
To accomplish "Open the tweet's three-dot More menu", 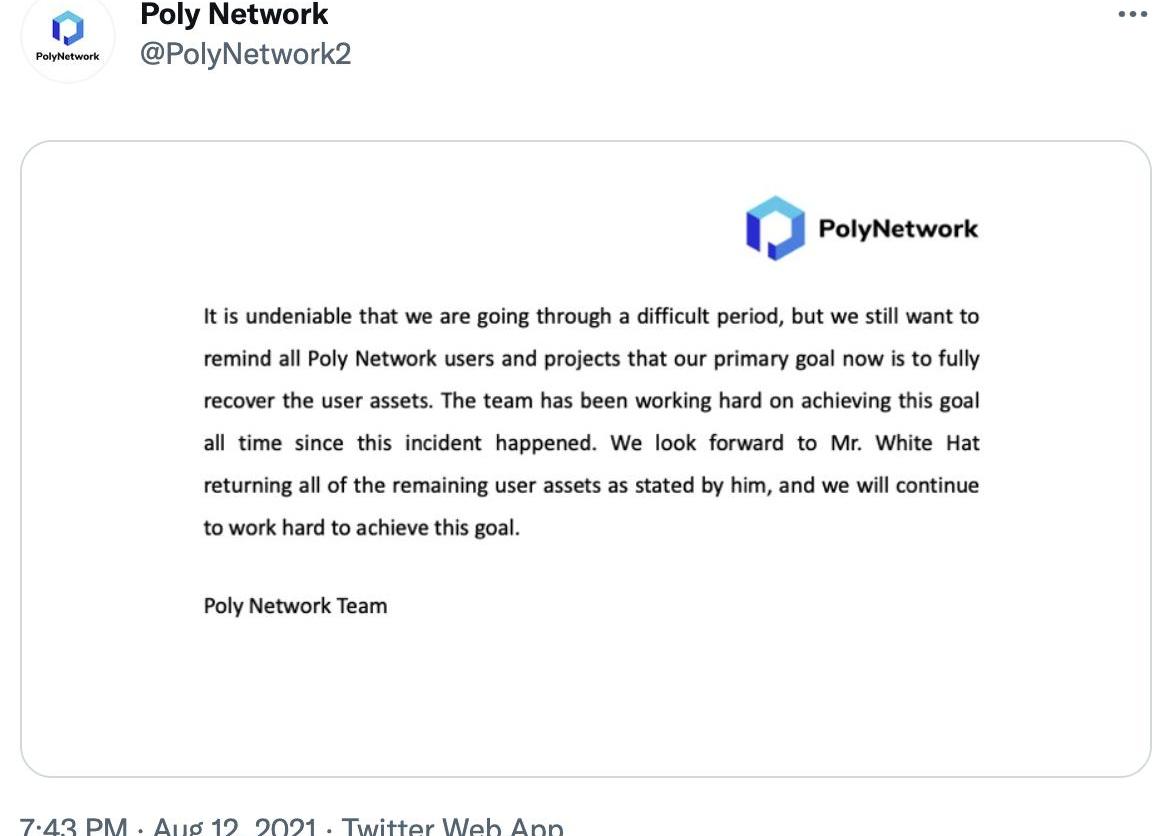I will pos(1132,14).
